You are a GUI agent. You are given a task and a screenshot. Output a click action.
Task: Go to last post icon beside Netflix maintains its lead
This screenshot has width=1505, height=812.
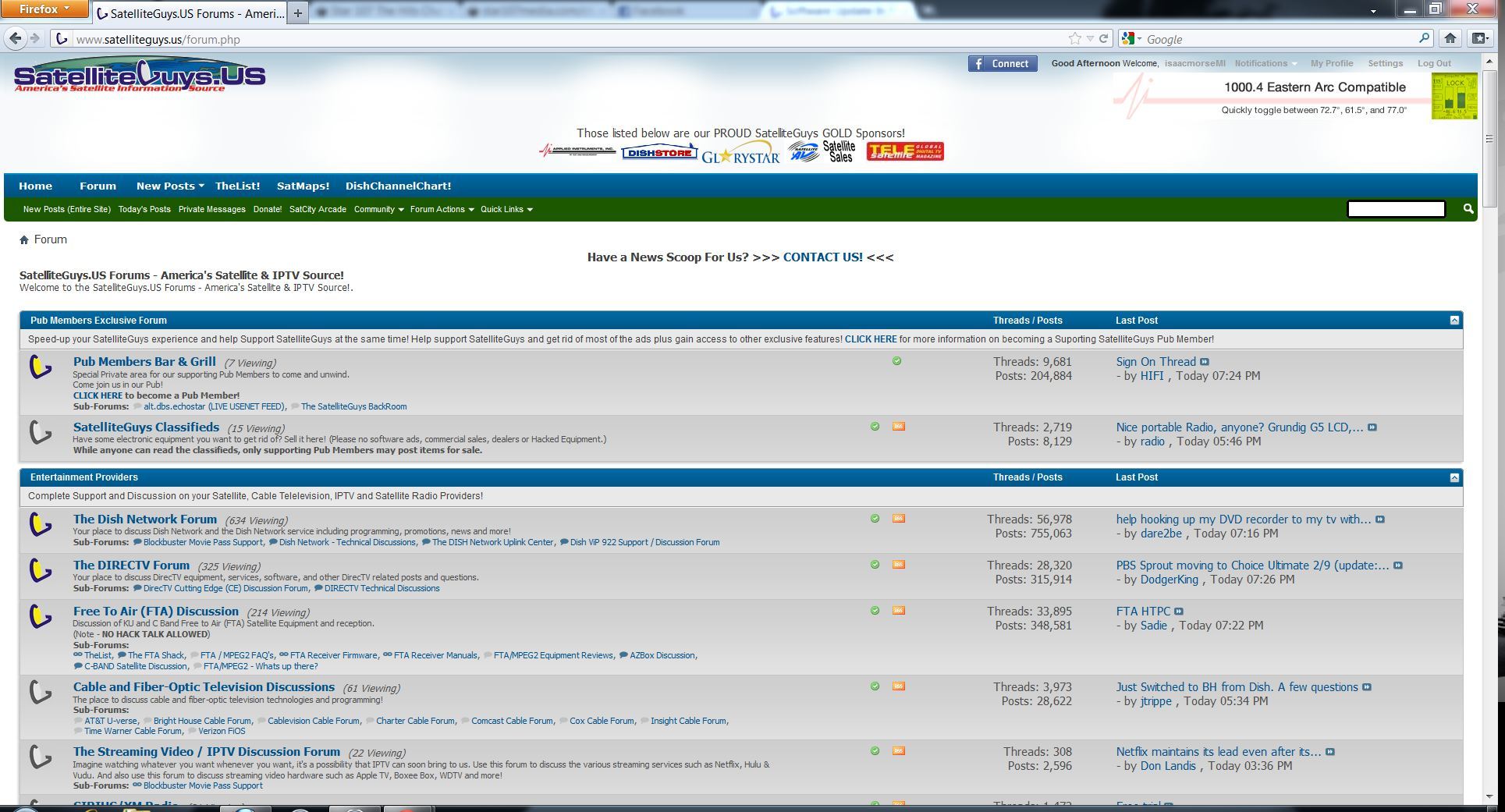click(1330, 752)
